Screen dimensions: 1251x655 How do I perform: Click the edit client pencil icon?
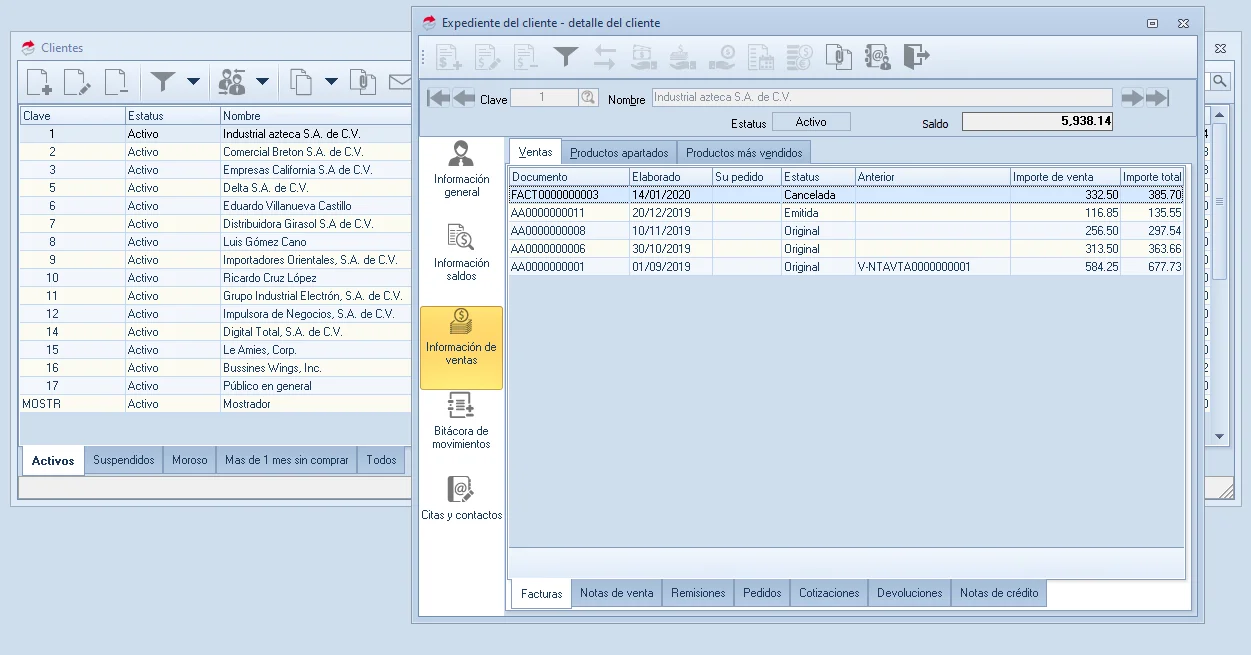click(77, 82)
